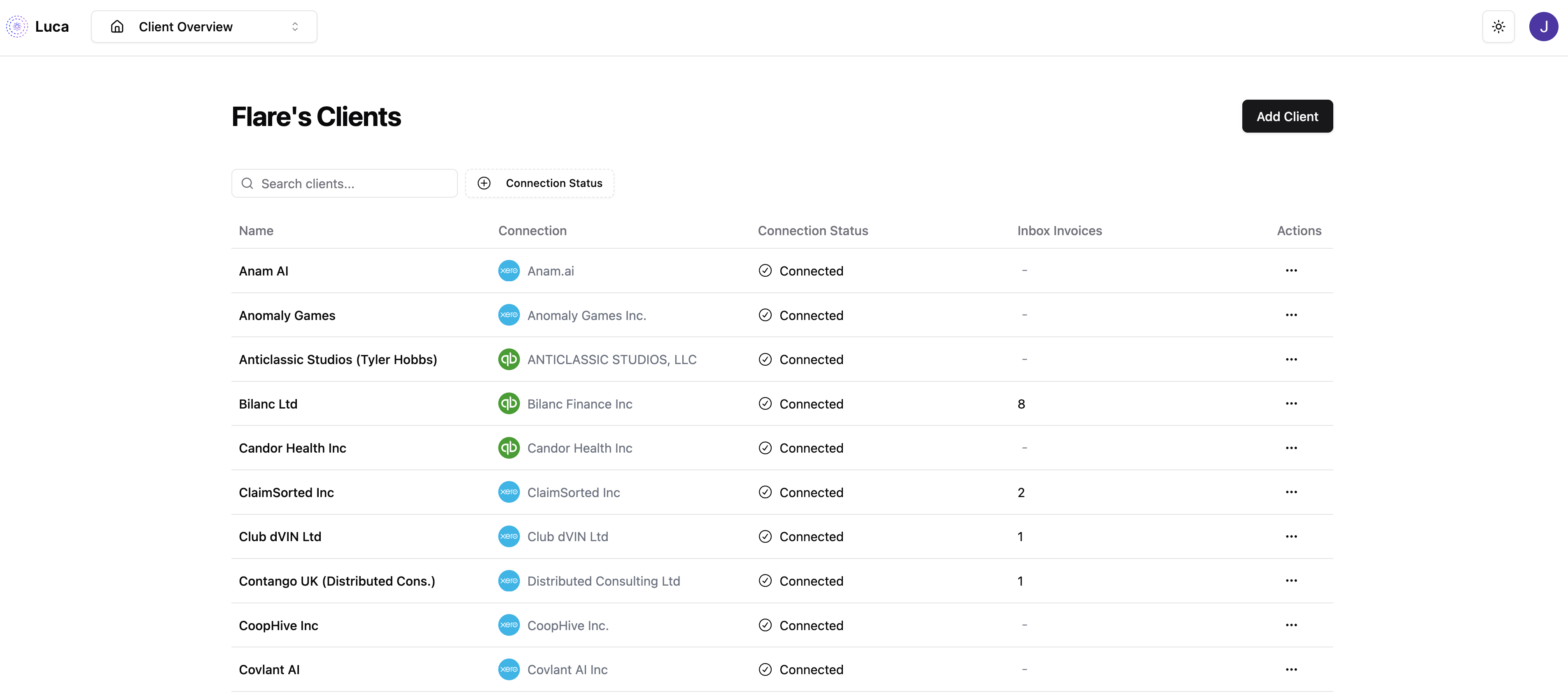Click the Inbox Invoices column header
The image size is (1568, 696).
tap(1059, 231)
